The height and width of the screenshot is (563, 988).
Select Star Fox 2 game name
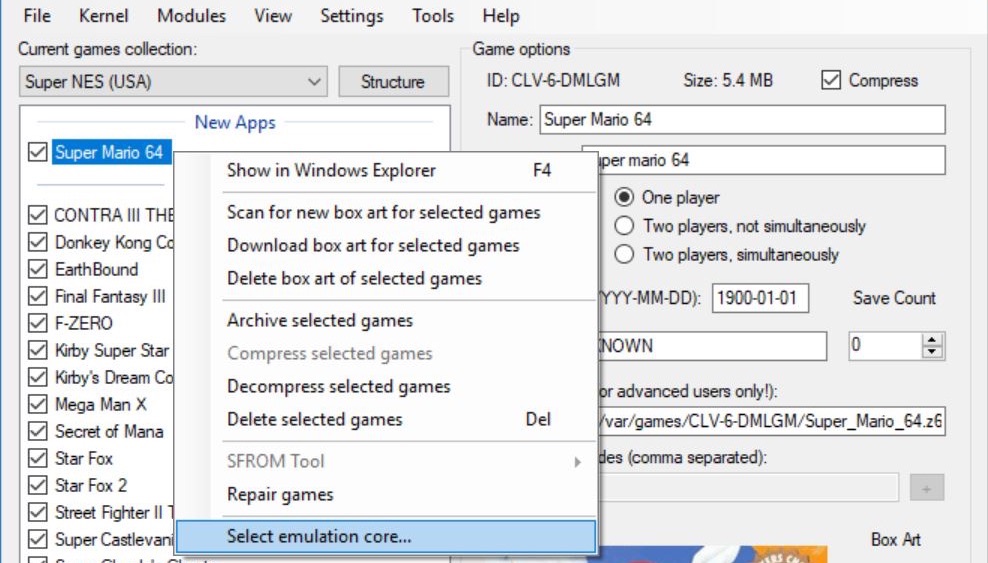click(x=91, y=486)
